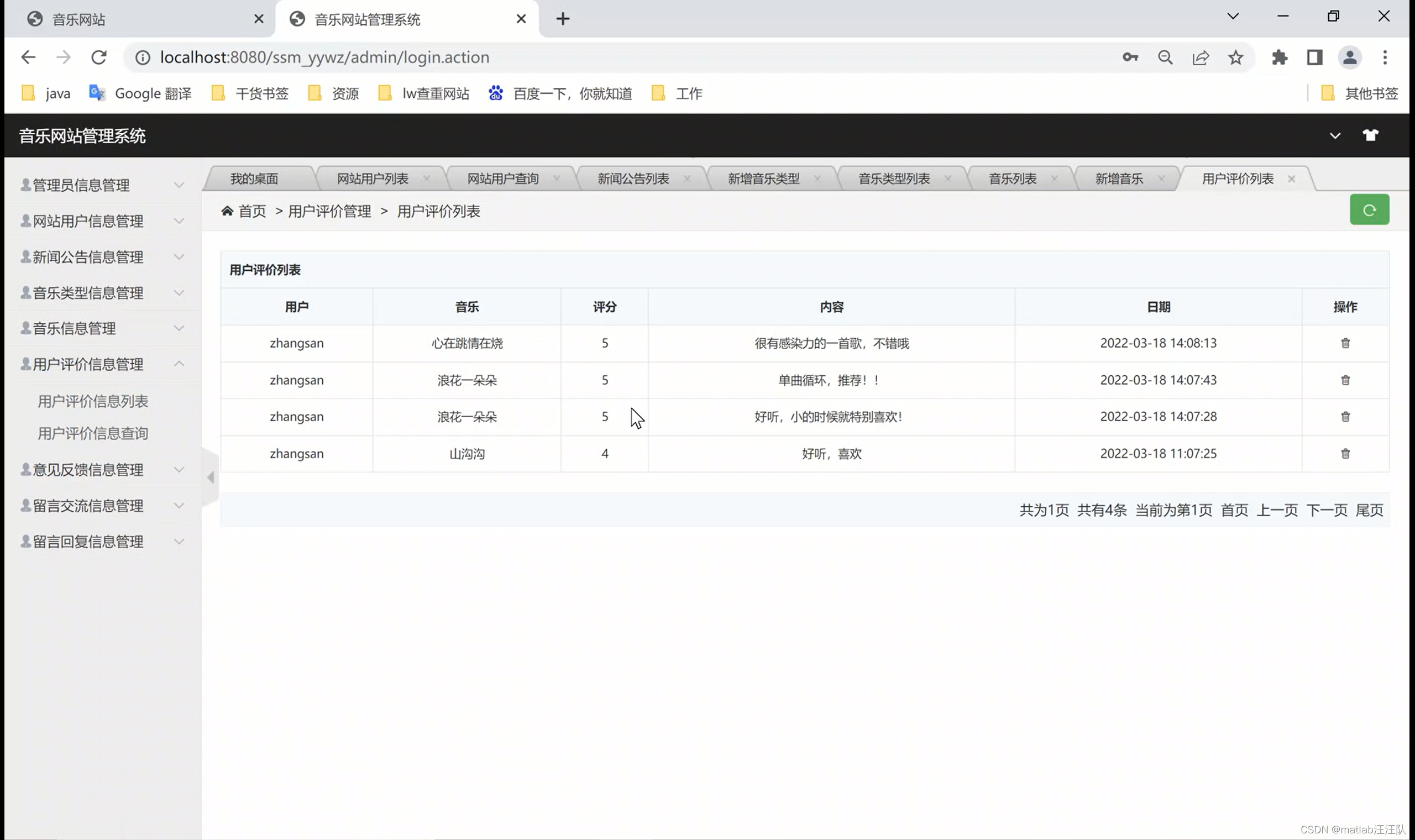The height and width of the screenshot is (840, 1415).
Task: Close the 新增音乐 tab
Action: 1161,179
